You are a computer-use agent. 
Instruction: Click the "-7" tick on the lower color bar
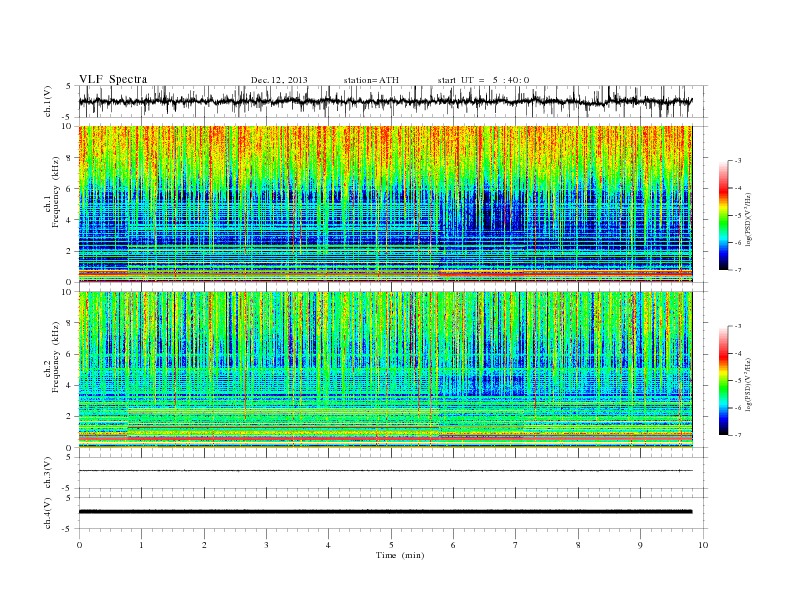737,435
